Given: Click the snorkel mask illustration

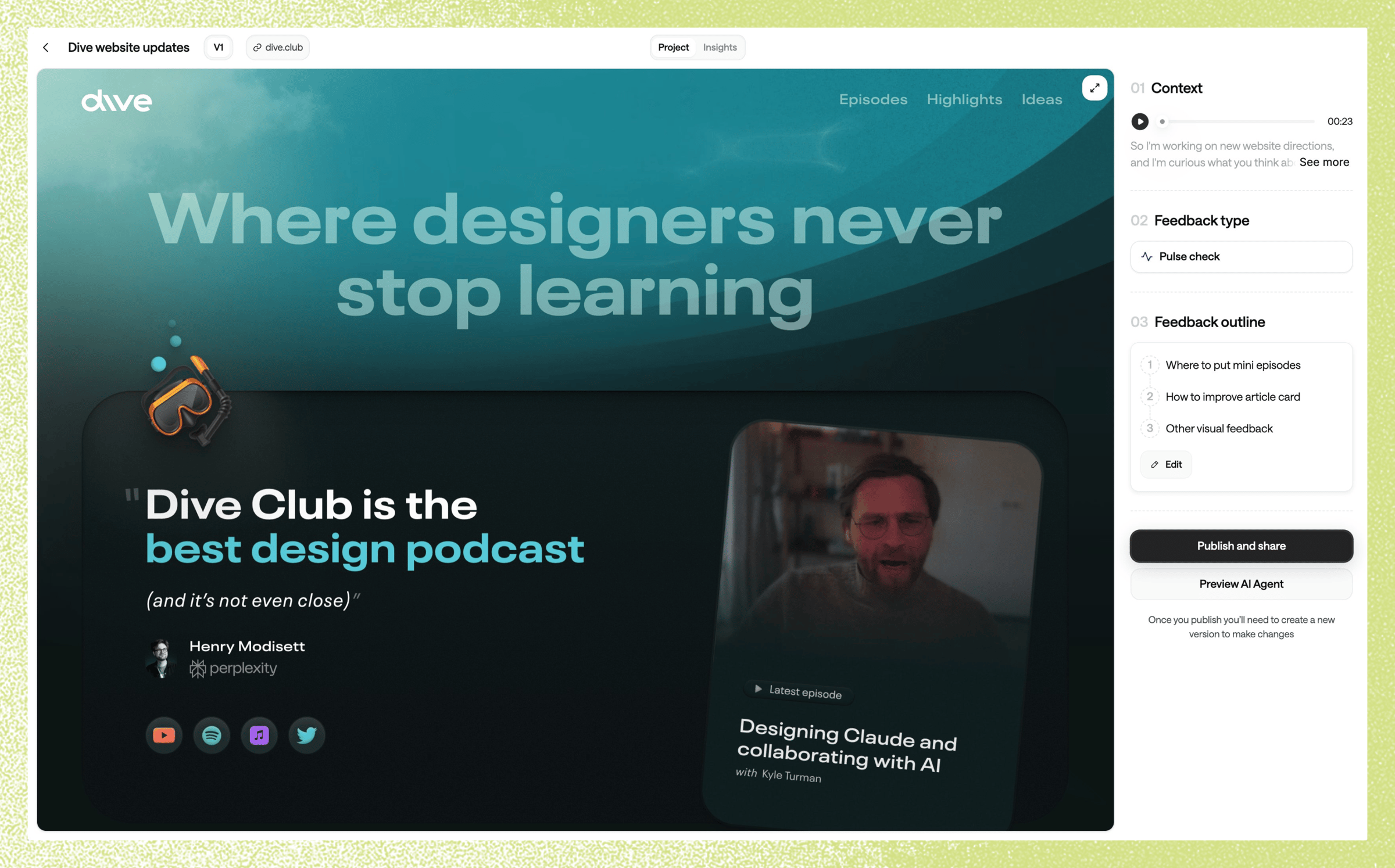Looking at the screenshot, I should pos(186,401).
